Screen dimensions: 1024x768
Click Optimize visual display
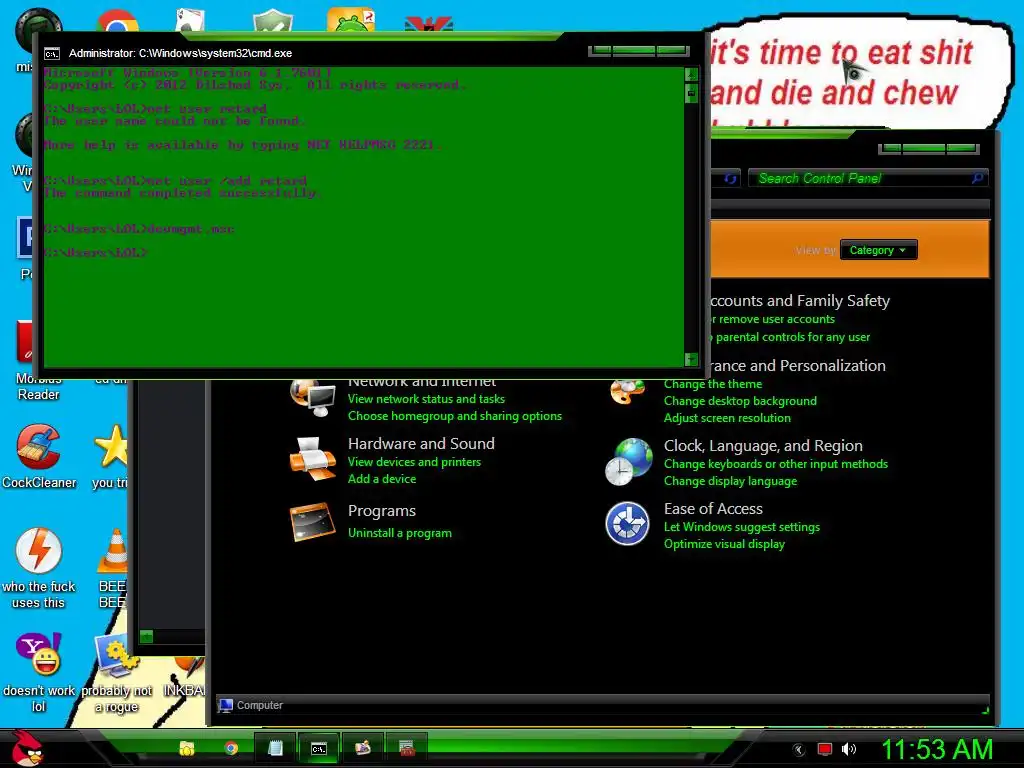click(724, 544)
